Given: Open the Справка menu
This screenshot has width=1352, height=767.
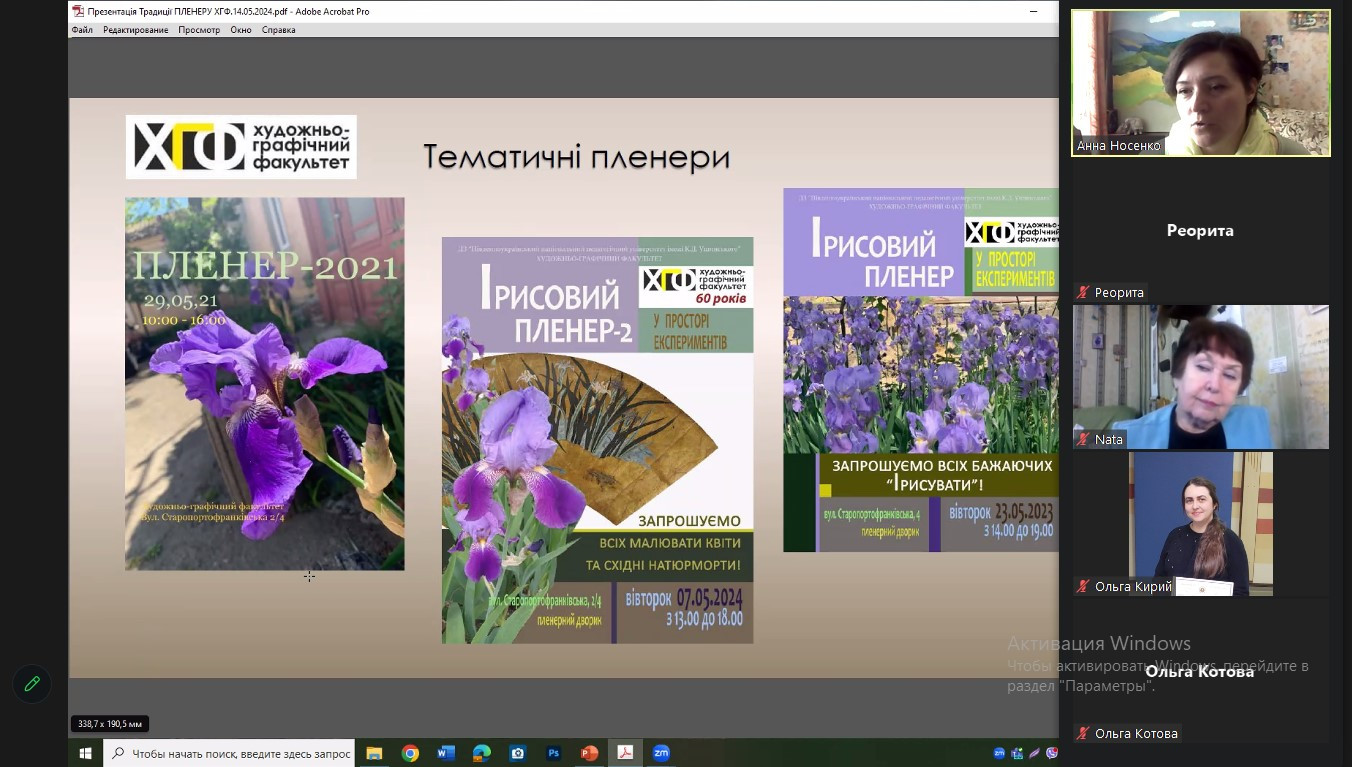Looking at the screenshot, I should (279, 30).
